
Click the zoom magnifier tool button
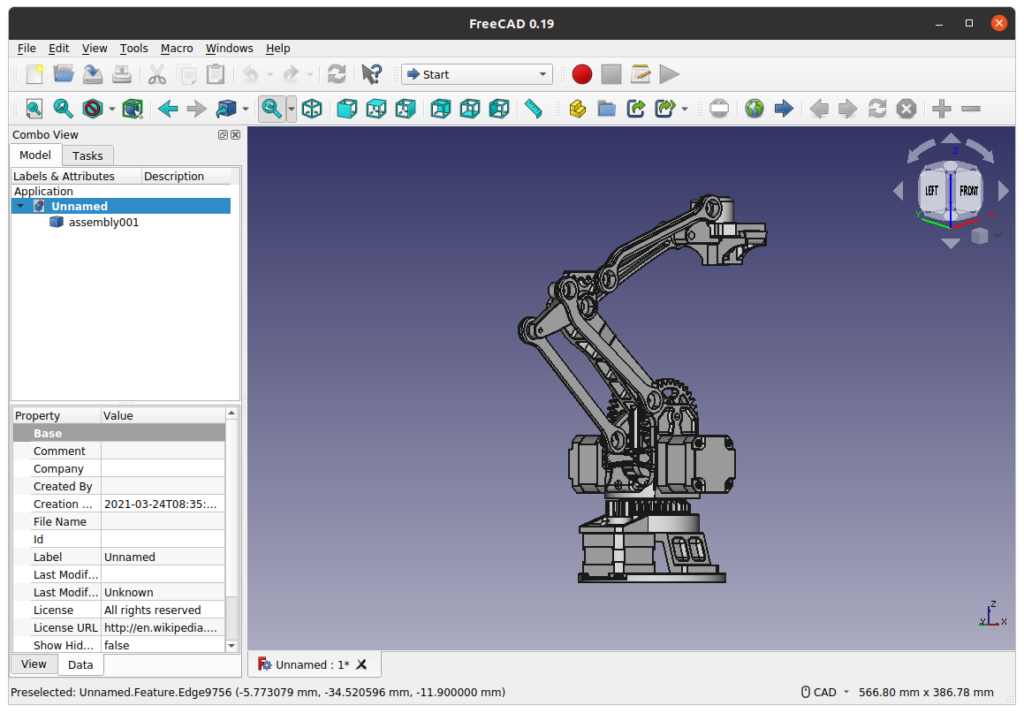(272, 108)
